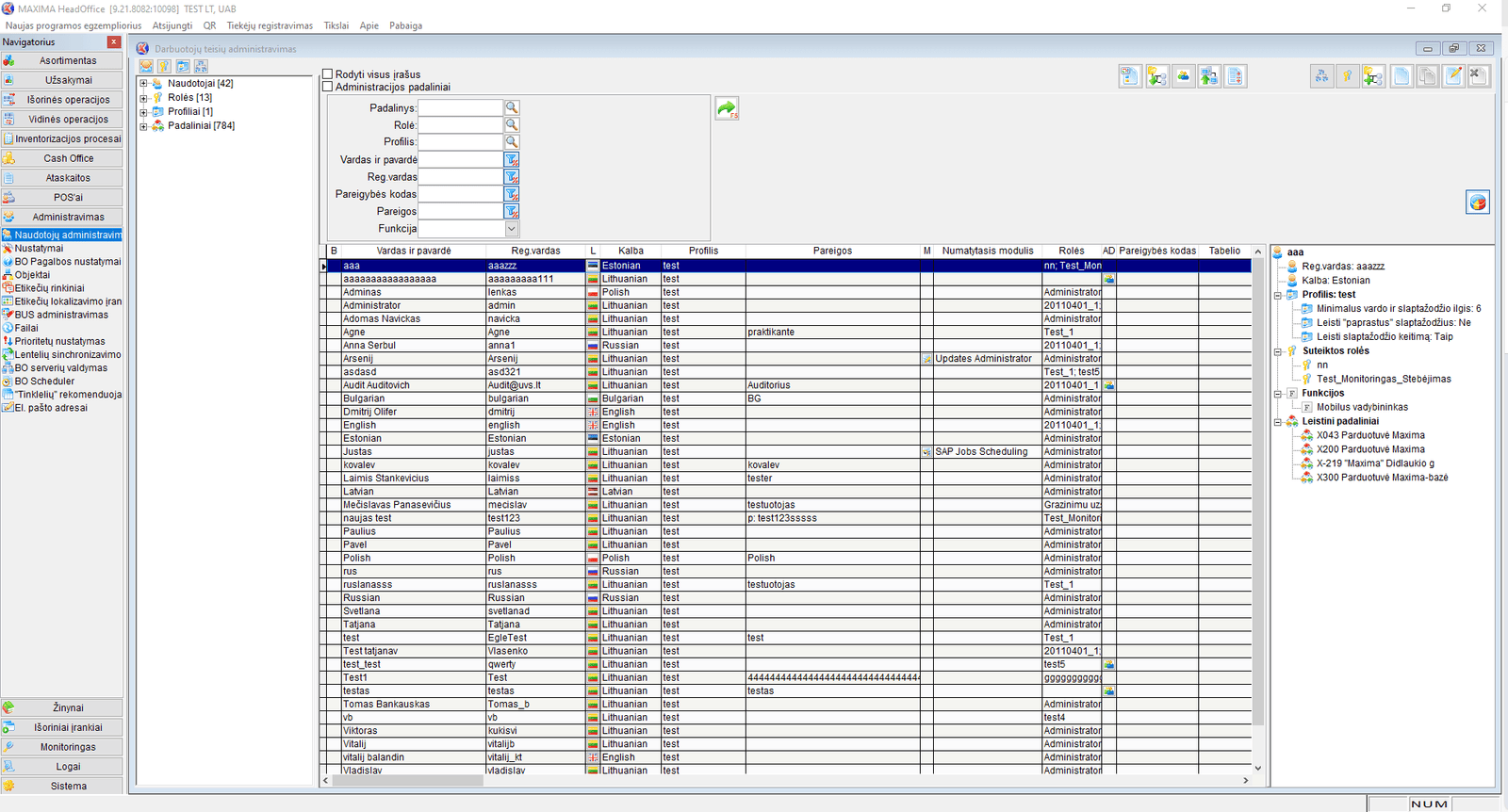Expand the Naudotojai [42] tree node
The height and width of the screenshot is (812, 1508).
tap(143, 84)
